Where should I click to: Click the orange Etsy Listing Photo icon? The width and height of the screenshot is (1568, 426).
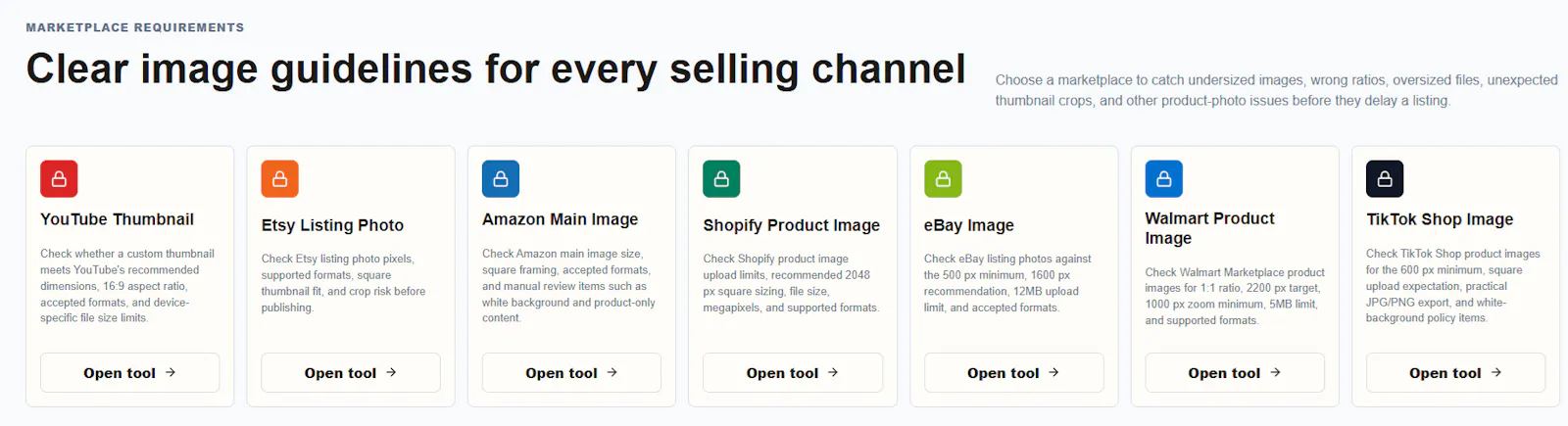point(279,179)
